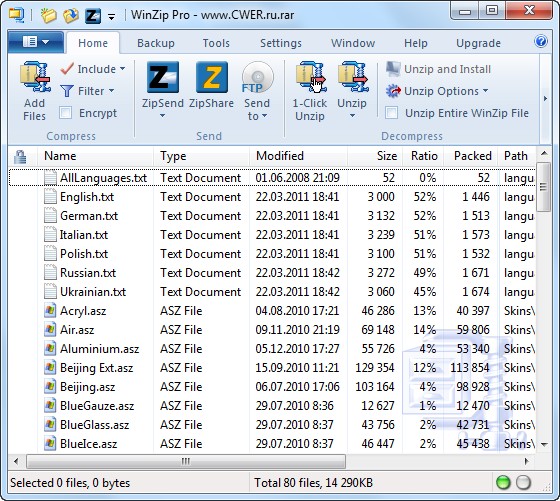
Task: Click the ZipSend quick-access icon in title bar
Action: point(92,16)
